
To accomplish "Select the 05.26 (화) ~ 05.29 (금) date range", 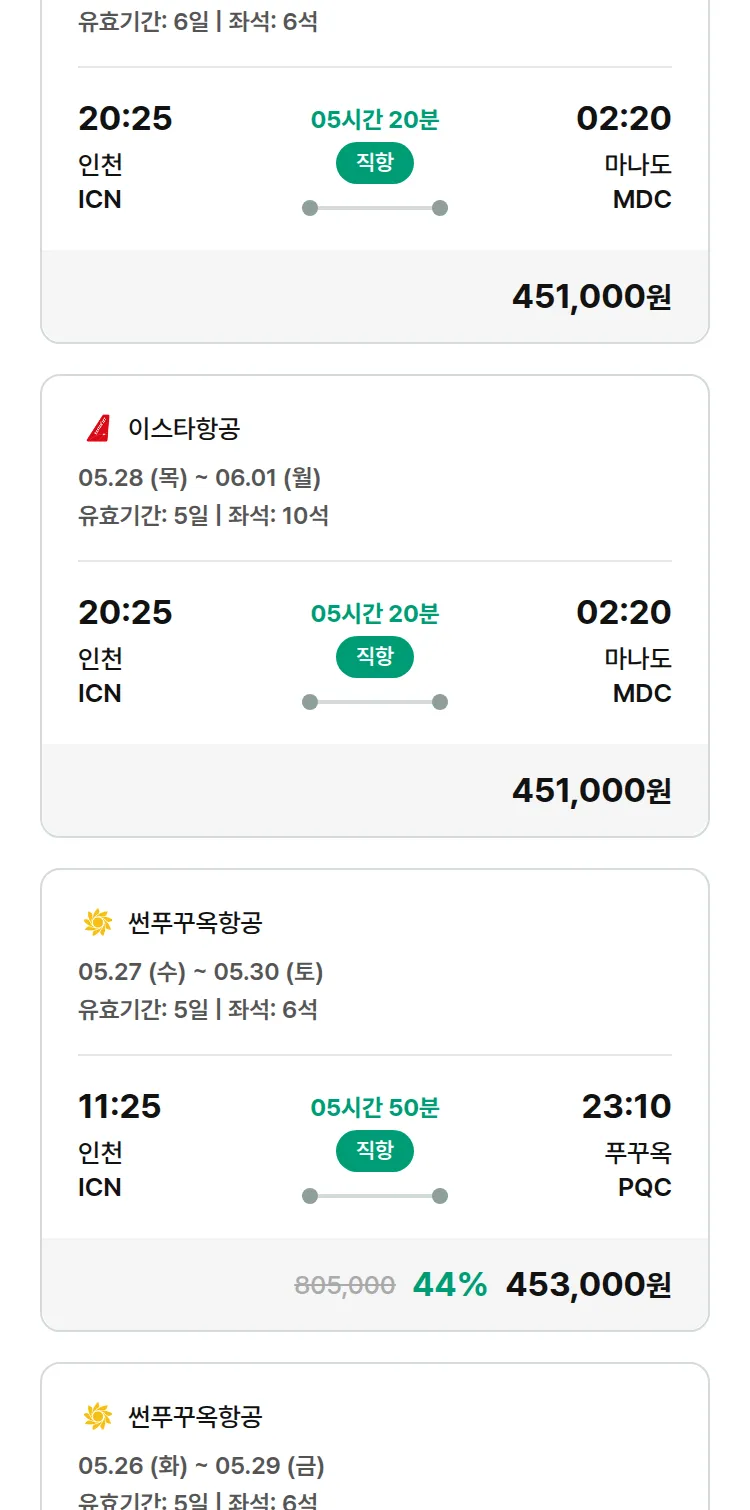I will click(x=201, y=1466).
